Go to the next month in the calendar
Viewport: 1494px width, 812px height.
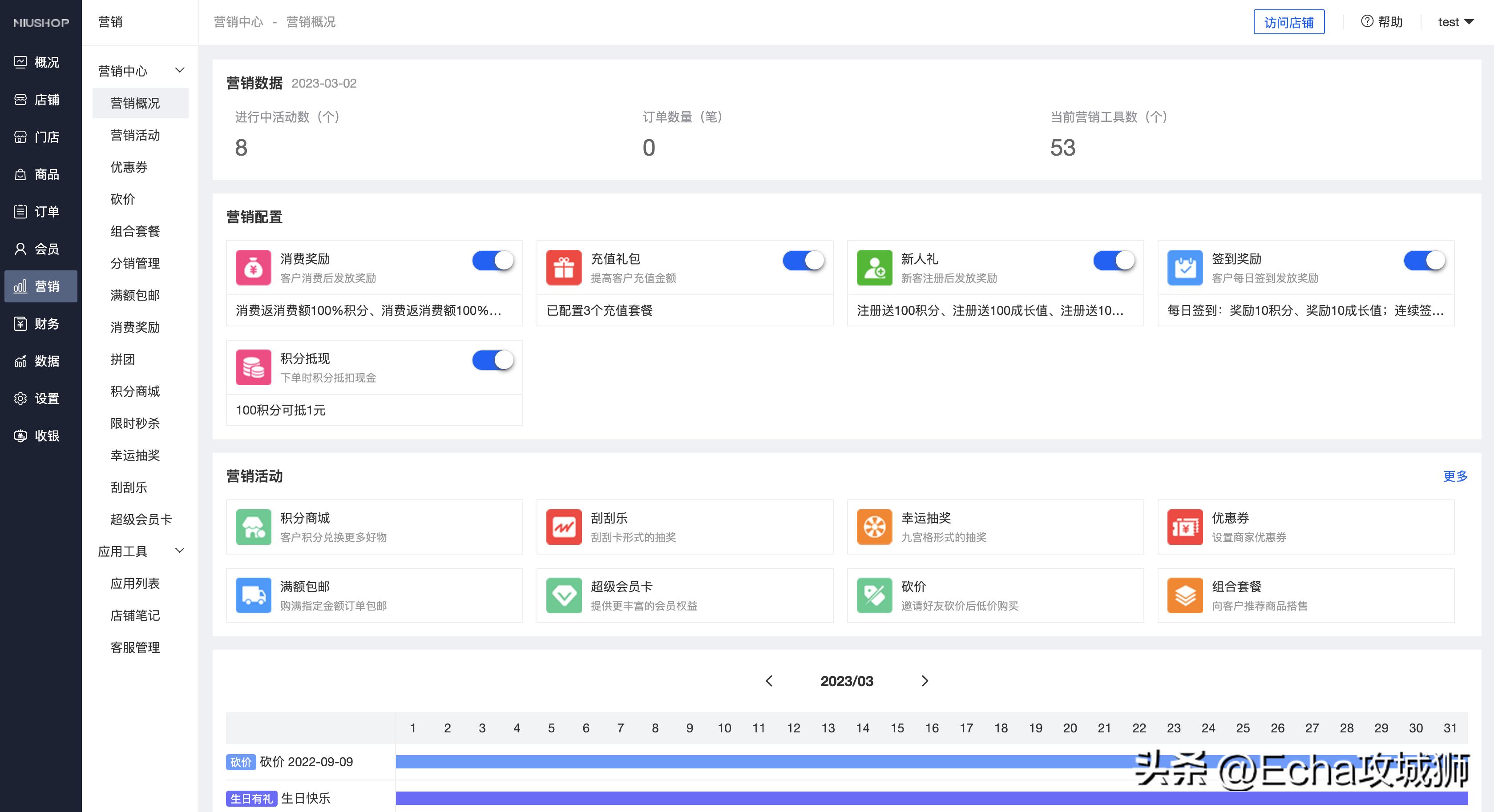point(925,681)
